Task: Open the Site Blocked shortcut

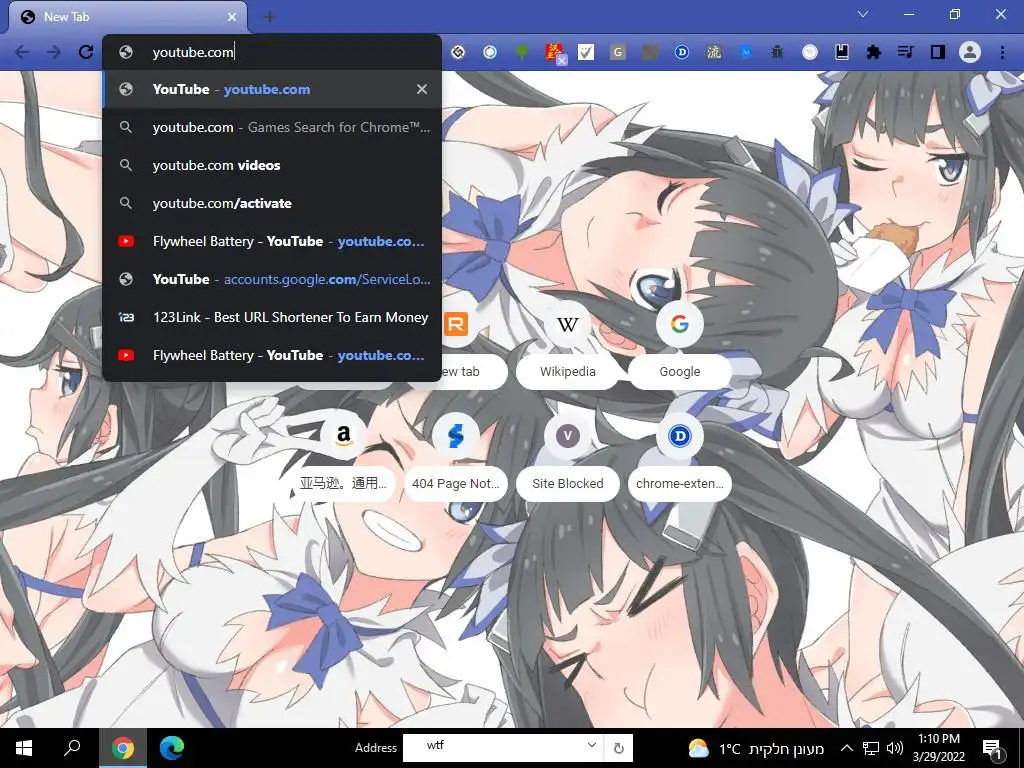Action: 568,455
